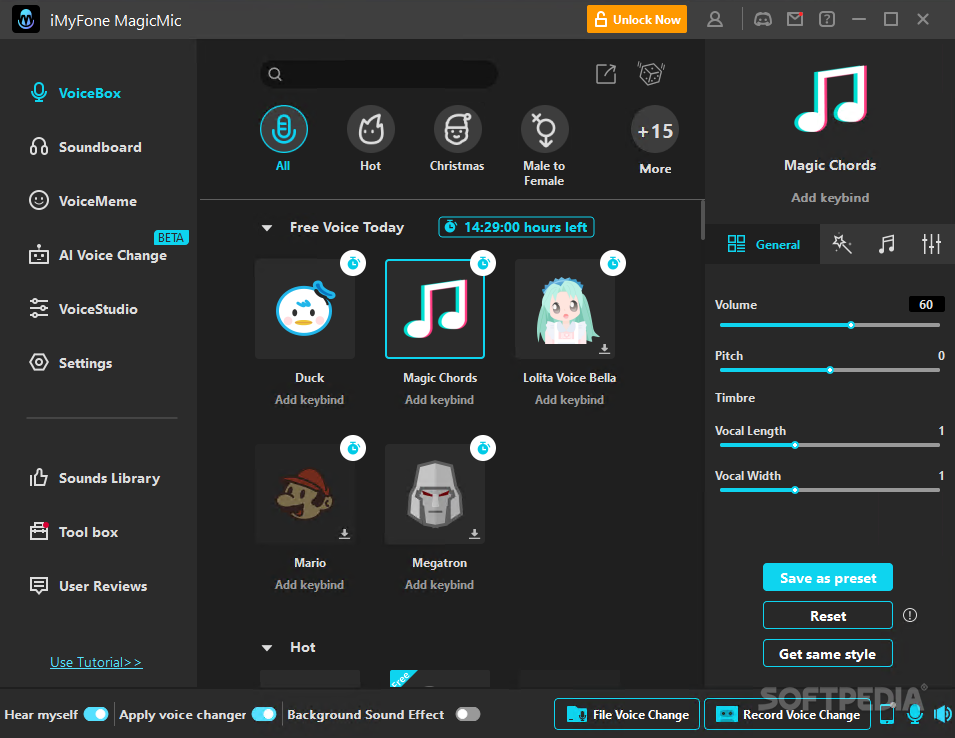
Task: Select the Lolita Voice Bella thumbnail
Action: coord(565,309)
